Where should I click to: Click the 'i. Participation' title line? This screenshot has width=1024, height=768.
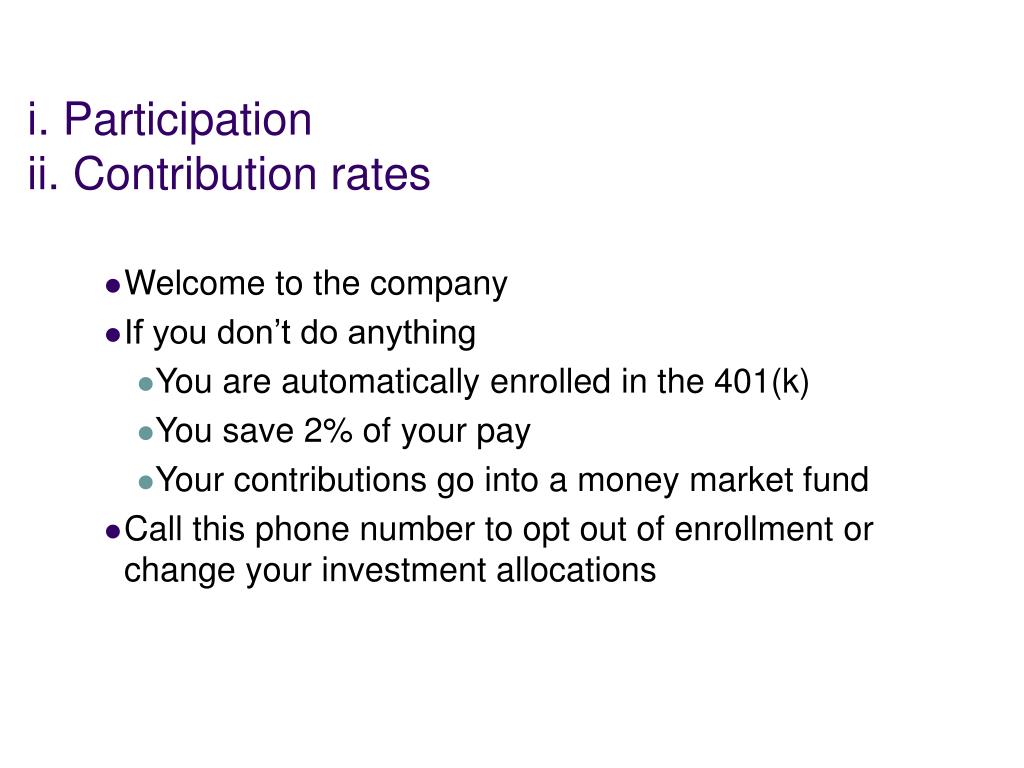pyautogui.click(x=170, y=120)
